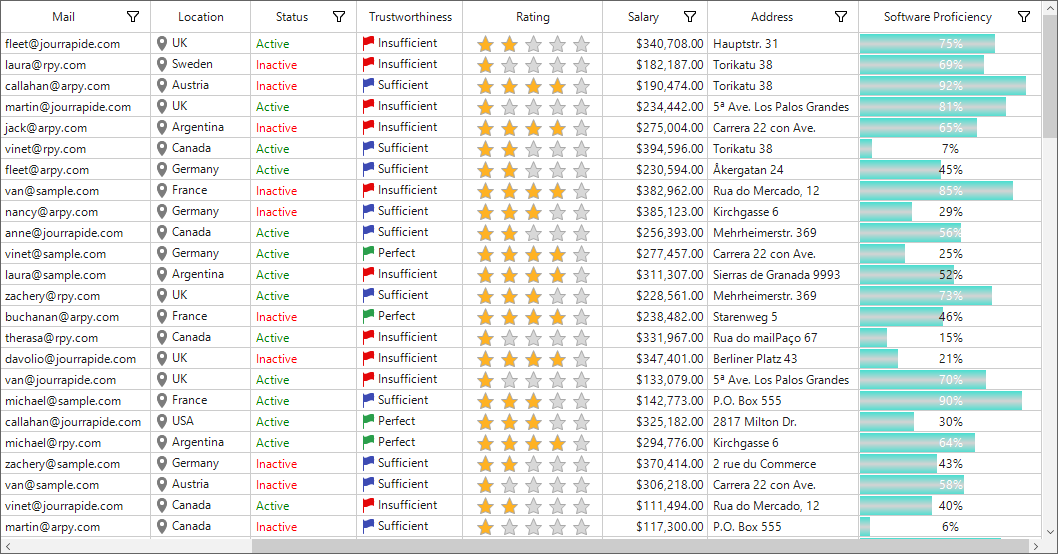
Task: Click the horizontal scrollbar right arrow
Action: coord(1035,546)
